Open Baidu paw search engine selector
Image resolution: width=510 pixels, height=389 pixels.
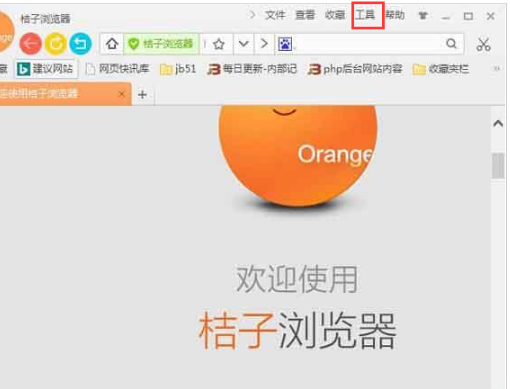pyautogui.click(x=285, y=44)
